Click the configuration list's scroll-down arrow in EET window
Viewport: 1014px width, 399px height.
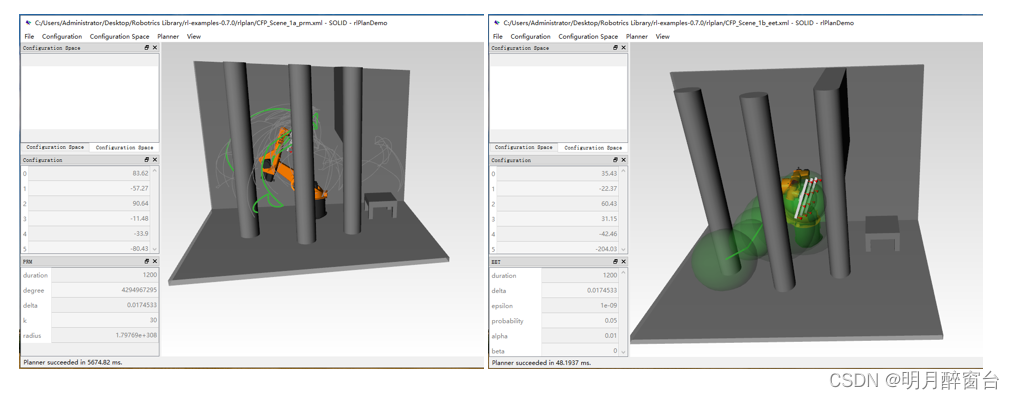click(x=623, y=250)
